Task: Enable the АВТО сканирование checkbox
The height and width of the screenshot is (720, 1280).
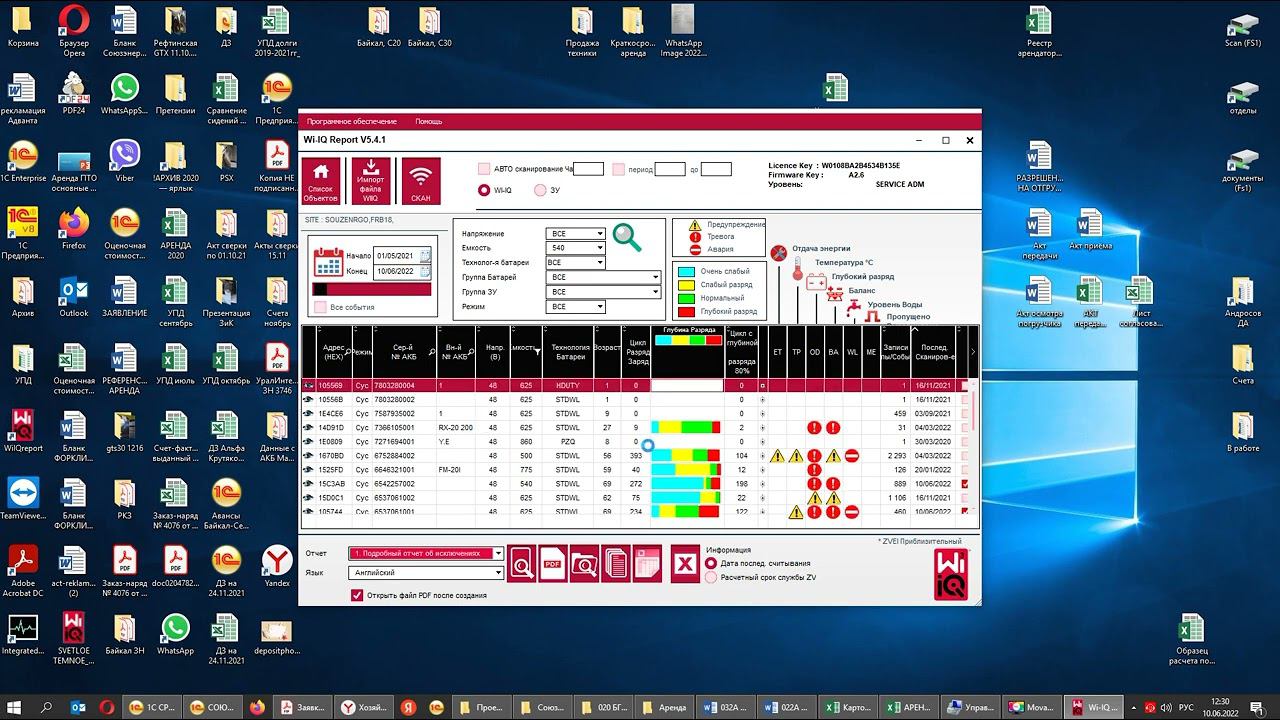Action: pyautogui.click(x=484, y=170)
